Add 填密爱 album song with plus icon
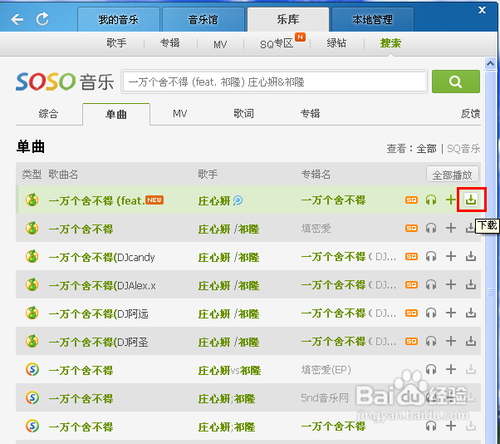Viewport: 500px width, 444px height. pos(451,228)
